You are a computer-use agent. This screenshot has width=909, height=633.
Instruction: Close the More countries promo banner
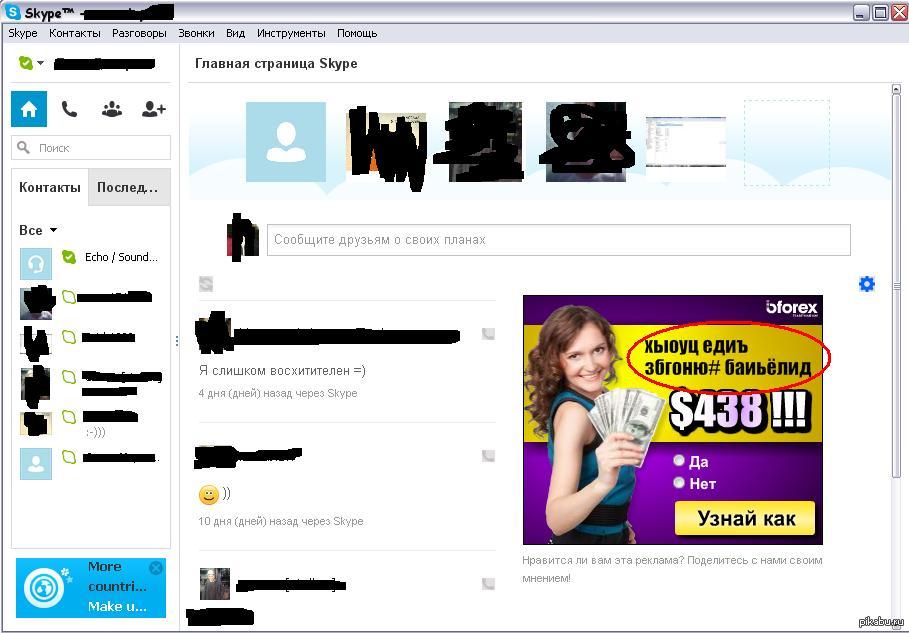coord(155,568)
